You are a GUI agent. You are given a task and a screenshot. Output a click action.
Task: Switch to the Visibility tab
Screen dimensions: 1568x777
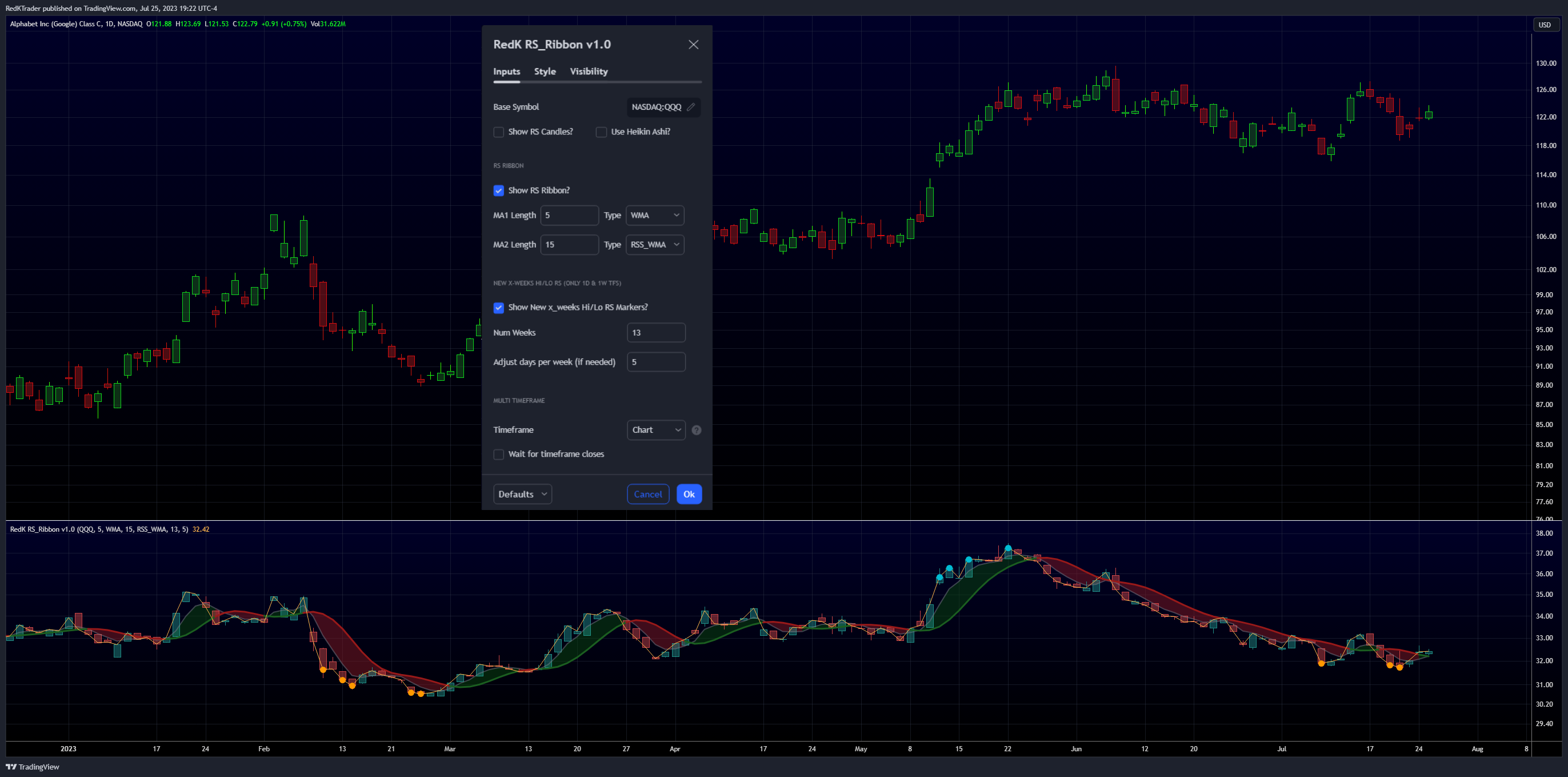tap(589, 72)
